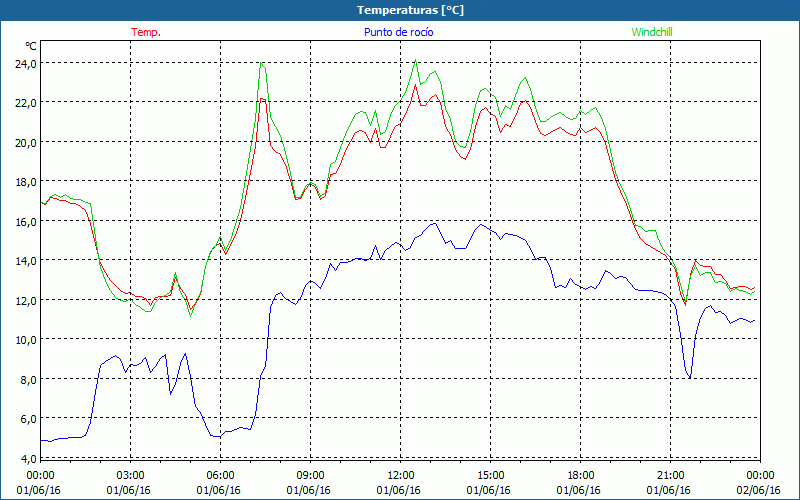The width and height of the screenshot is (800, 500).
Task: Click the '22,0' y-axis value
Action: 26,103
